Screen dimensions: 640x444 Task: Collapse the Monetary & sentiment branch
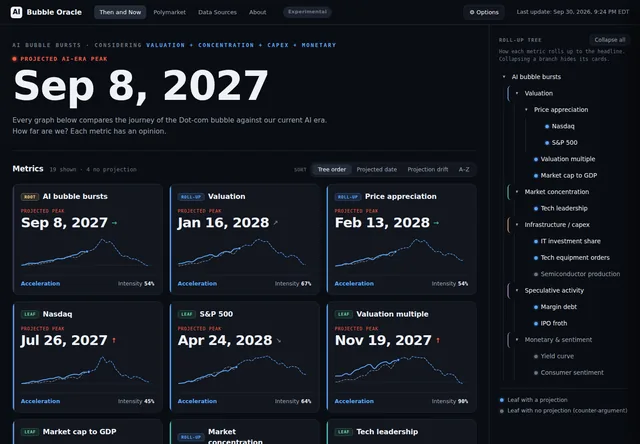click(x=517, y=340)
